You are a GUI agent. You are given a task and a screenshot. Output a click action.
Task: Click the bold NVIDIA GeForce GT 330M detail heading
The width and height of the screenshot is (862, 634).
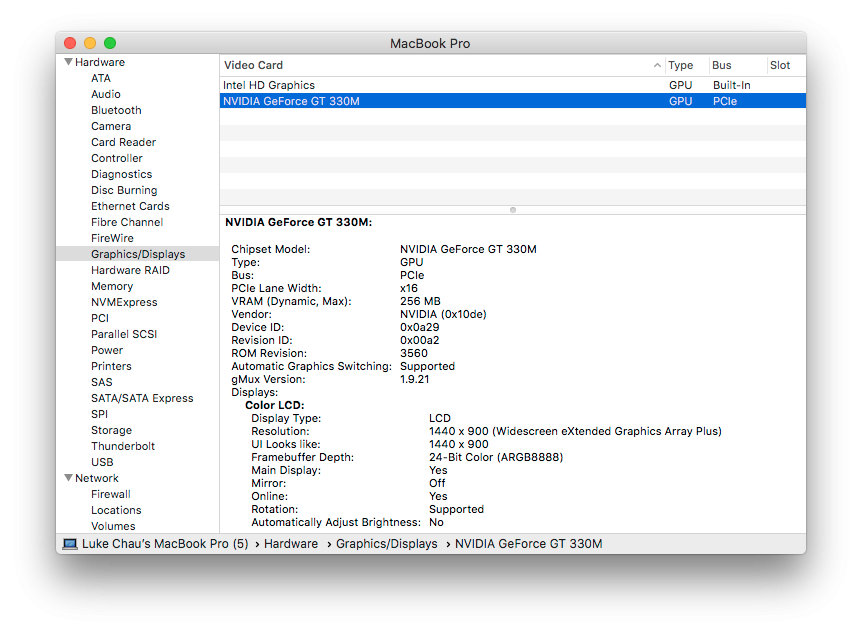tap(299, 222)
